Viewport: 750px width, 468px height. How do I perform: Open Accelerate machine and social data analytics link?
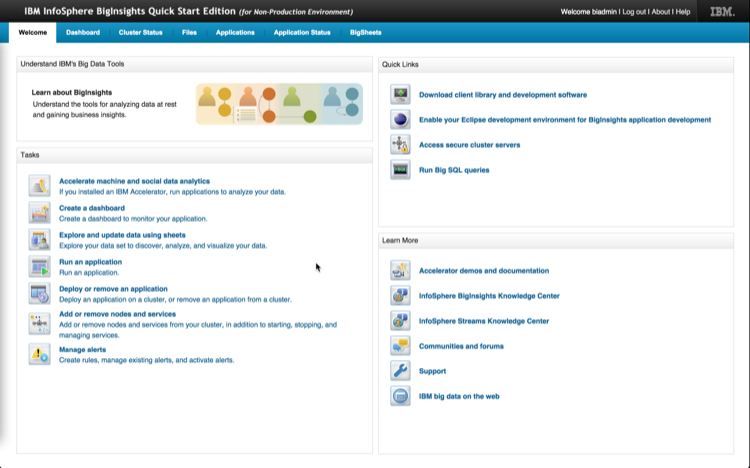point(134,181)
